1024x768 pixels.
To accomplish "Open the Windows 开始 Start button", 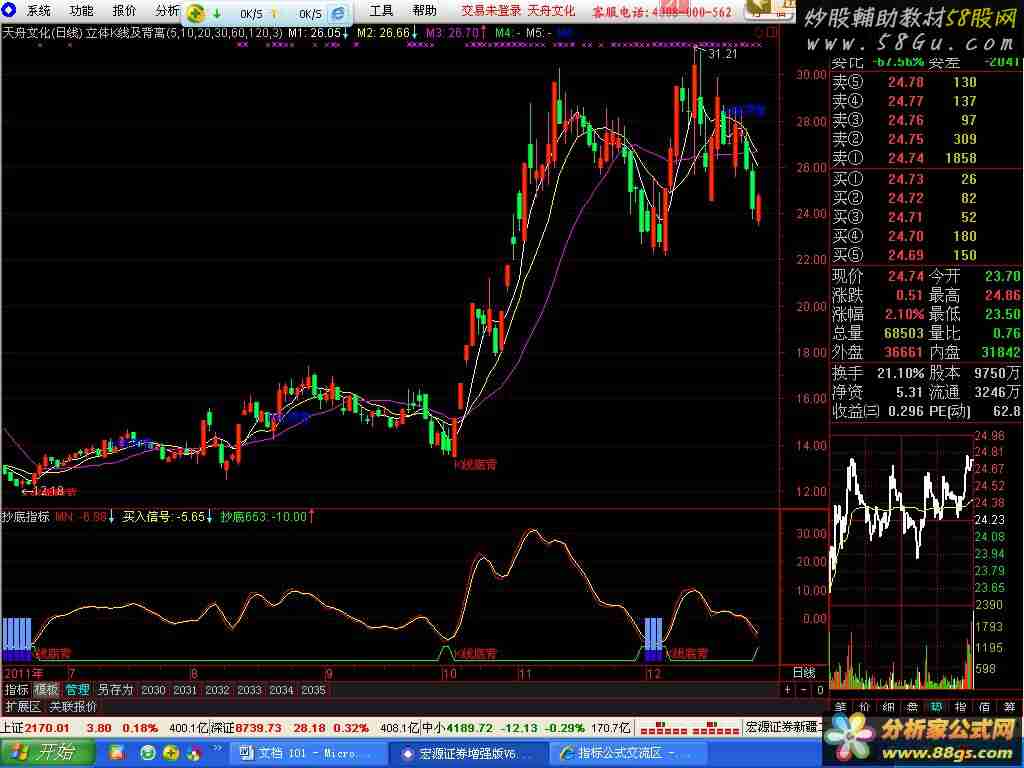I will [x=48, y=753].
